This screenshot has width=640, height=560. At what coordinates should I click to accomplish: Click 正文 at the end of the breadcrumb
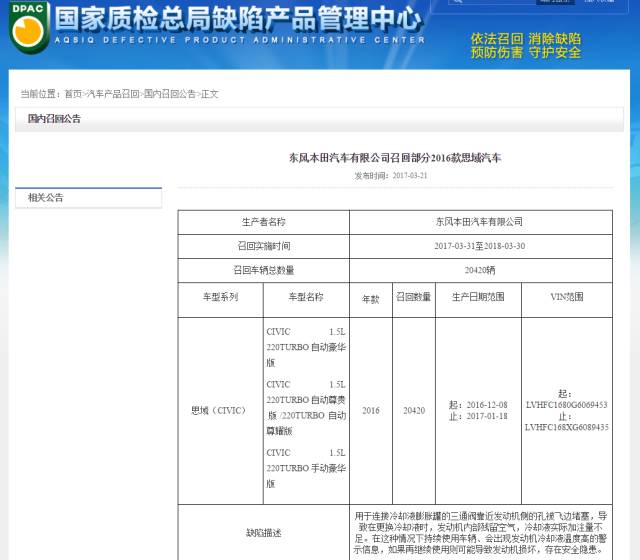tap(210, 94)
